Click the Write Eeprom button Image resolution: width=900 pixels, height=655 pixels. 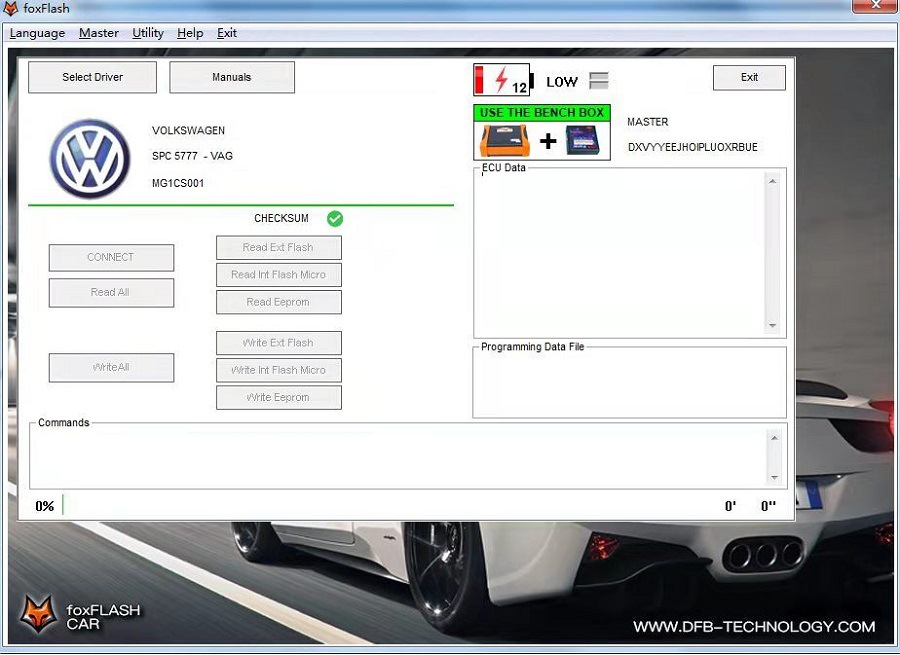point(279,397)
